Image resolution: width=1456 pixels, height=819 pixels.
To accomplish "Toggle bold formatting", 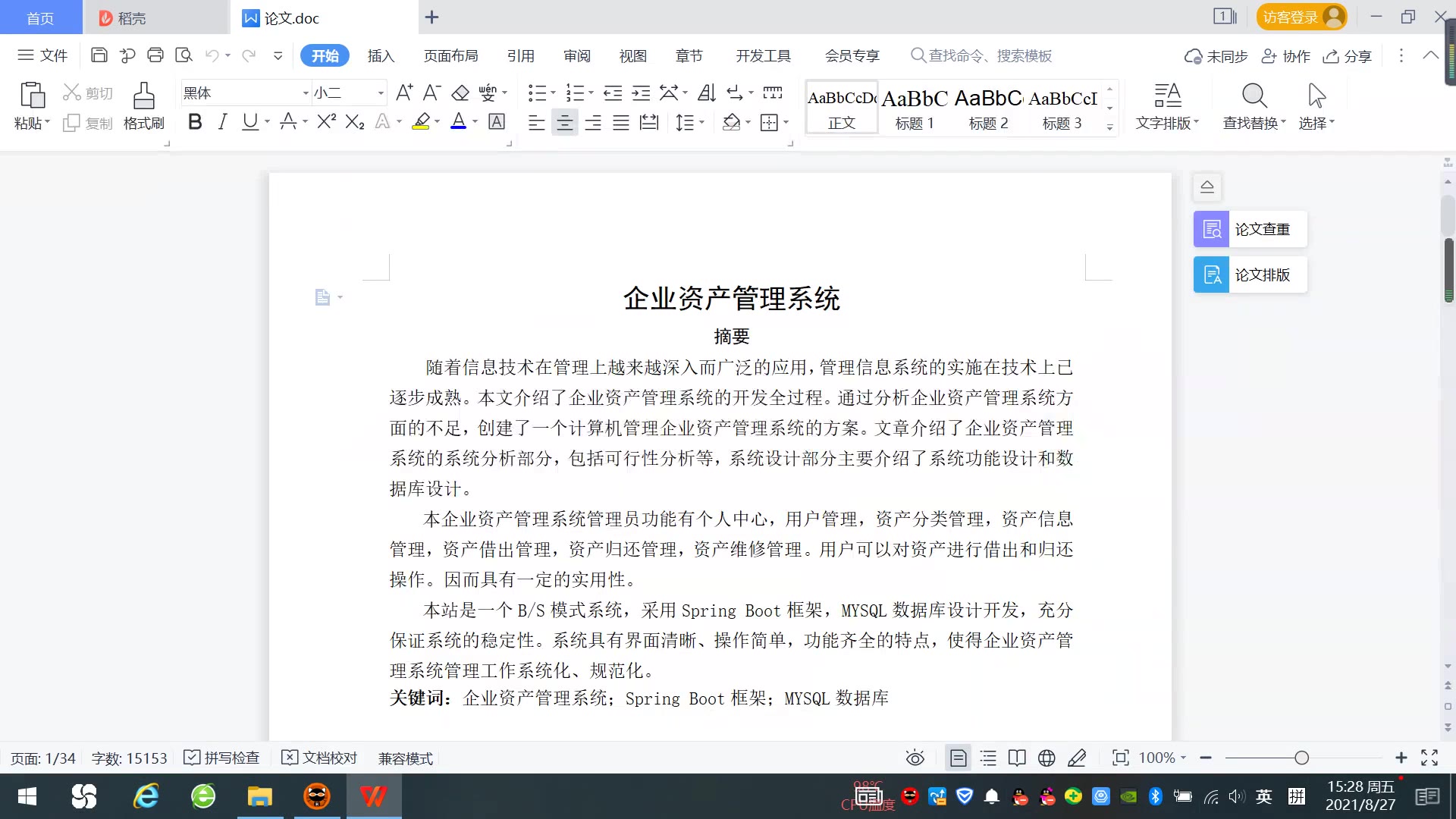I will click(195, 122).
